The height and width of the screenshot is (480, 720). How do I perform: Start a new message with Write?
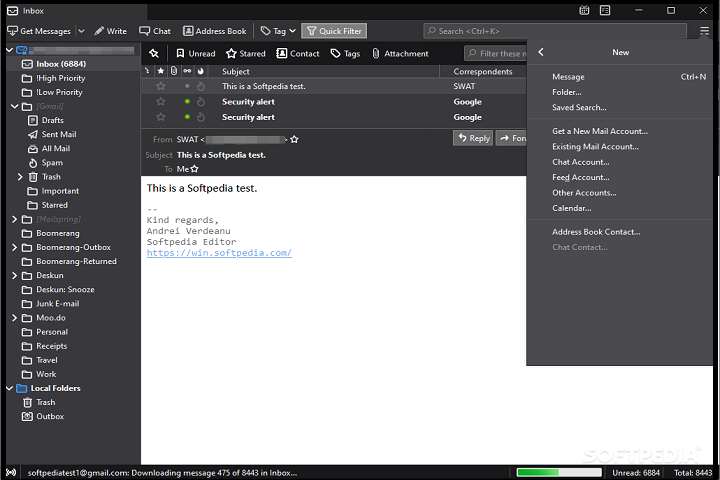(110, 31)
